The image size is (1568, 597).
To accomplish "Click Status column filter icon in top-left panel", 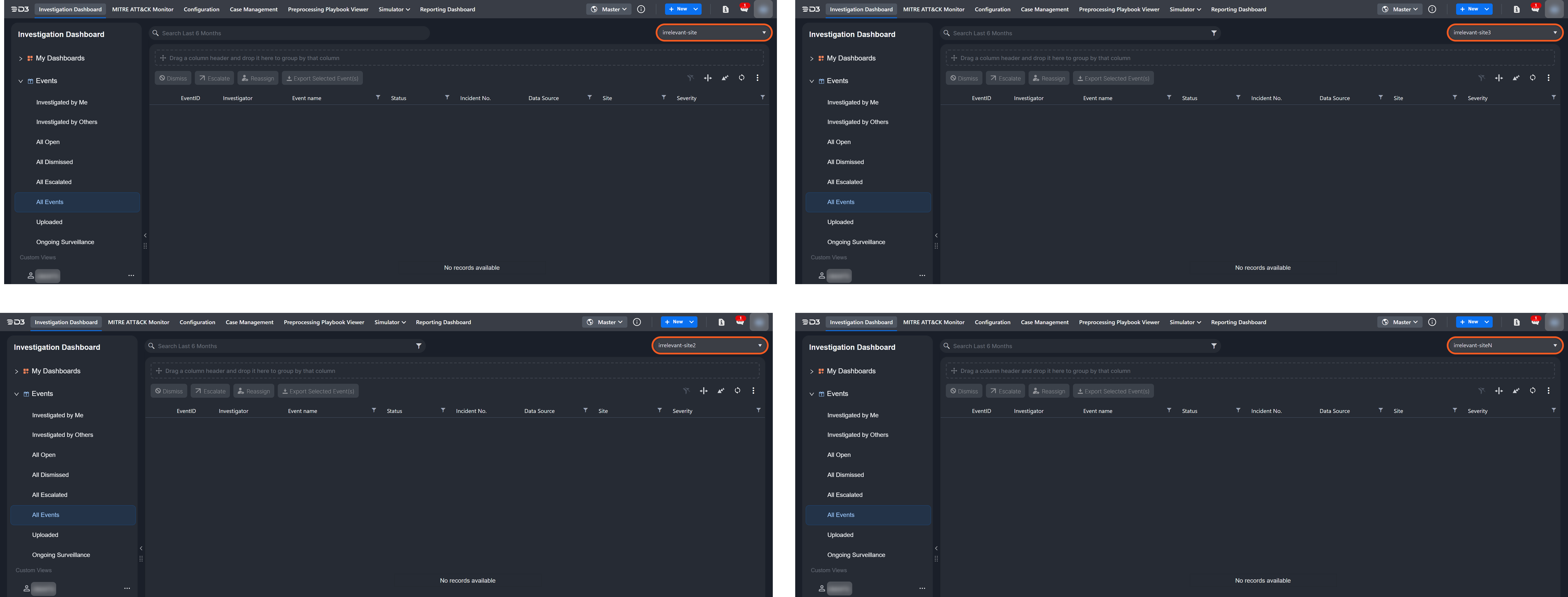I will [x=447, y=97].
